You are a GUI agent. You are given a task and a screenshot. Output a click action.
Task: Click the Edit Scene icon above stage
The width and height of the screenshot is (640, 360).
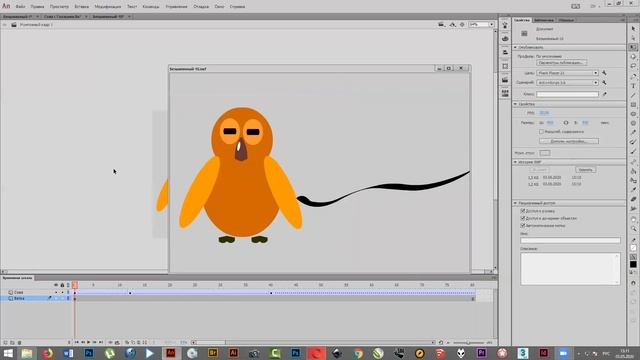click(x=441, y=24)
